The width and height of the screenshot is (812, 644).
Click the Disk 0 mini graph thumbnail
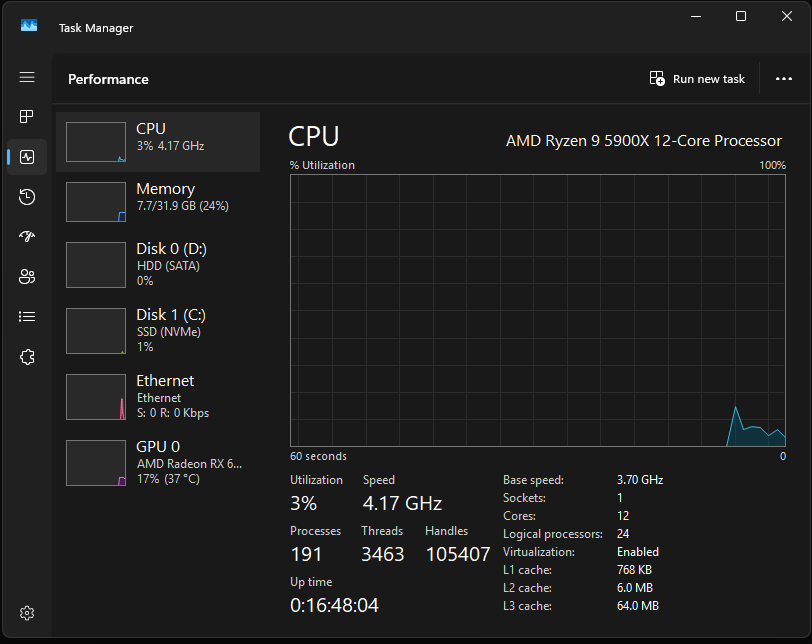[x=96, y=265]
